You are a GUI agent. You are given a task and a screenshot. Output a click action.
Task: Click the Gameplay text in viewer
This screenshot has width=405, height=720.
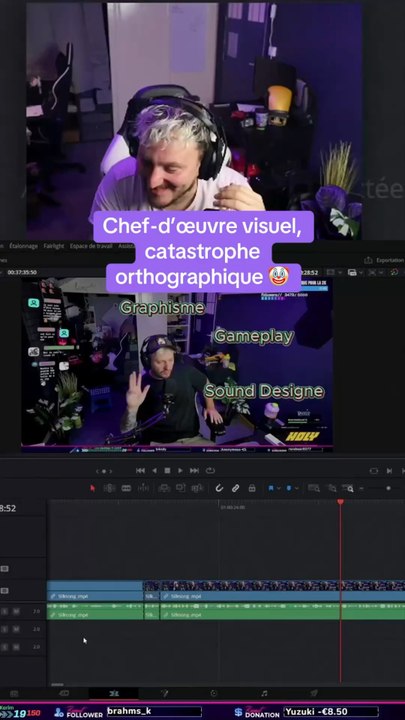[x=253, y=337]
